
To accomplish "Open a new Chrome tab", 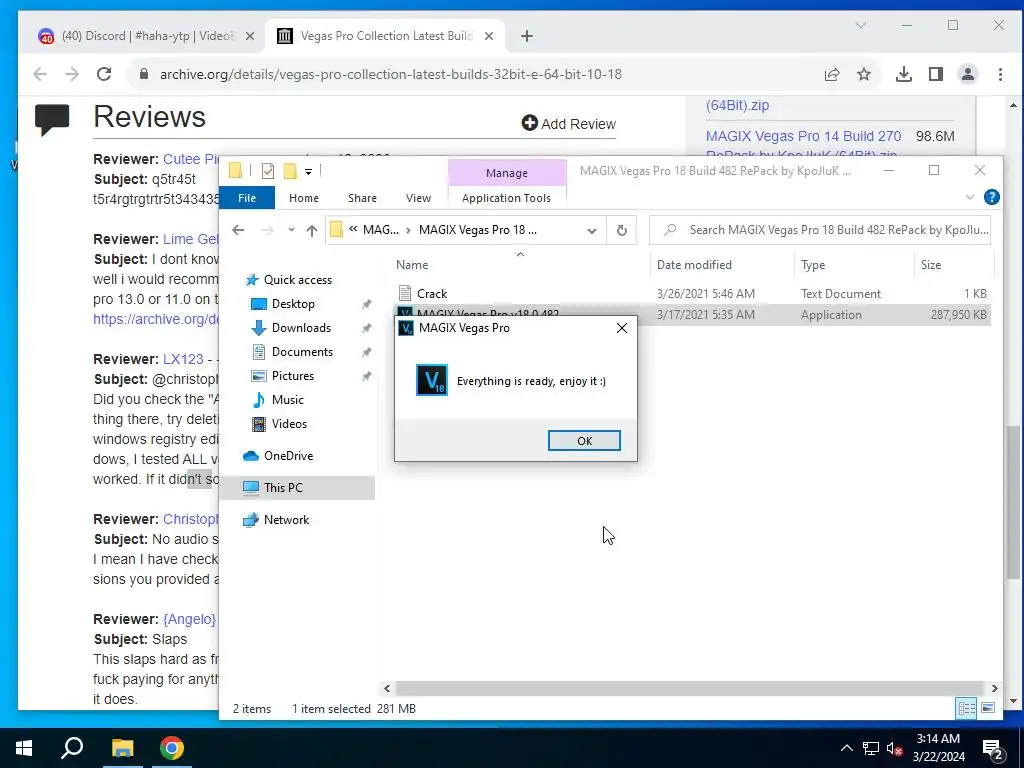I will (x=527, y=37).
